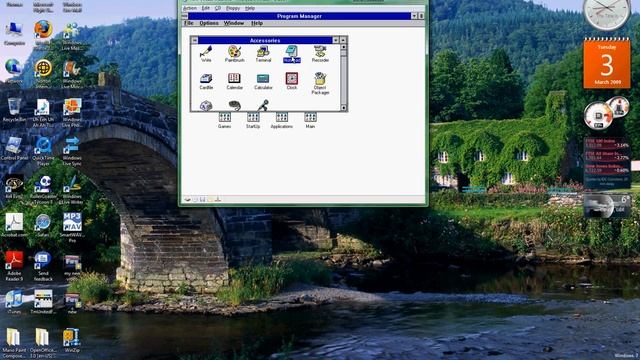Image resolution: width=640 pixels, height=360 pixels.
Task: Open Program Manager control menu box
Action: point(184,16)
